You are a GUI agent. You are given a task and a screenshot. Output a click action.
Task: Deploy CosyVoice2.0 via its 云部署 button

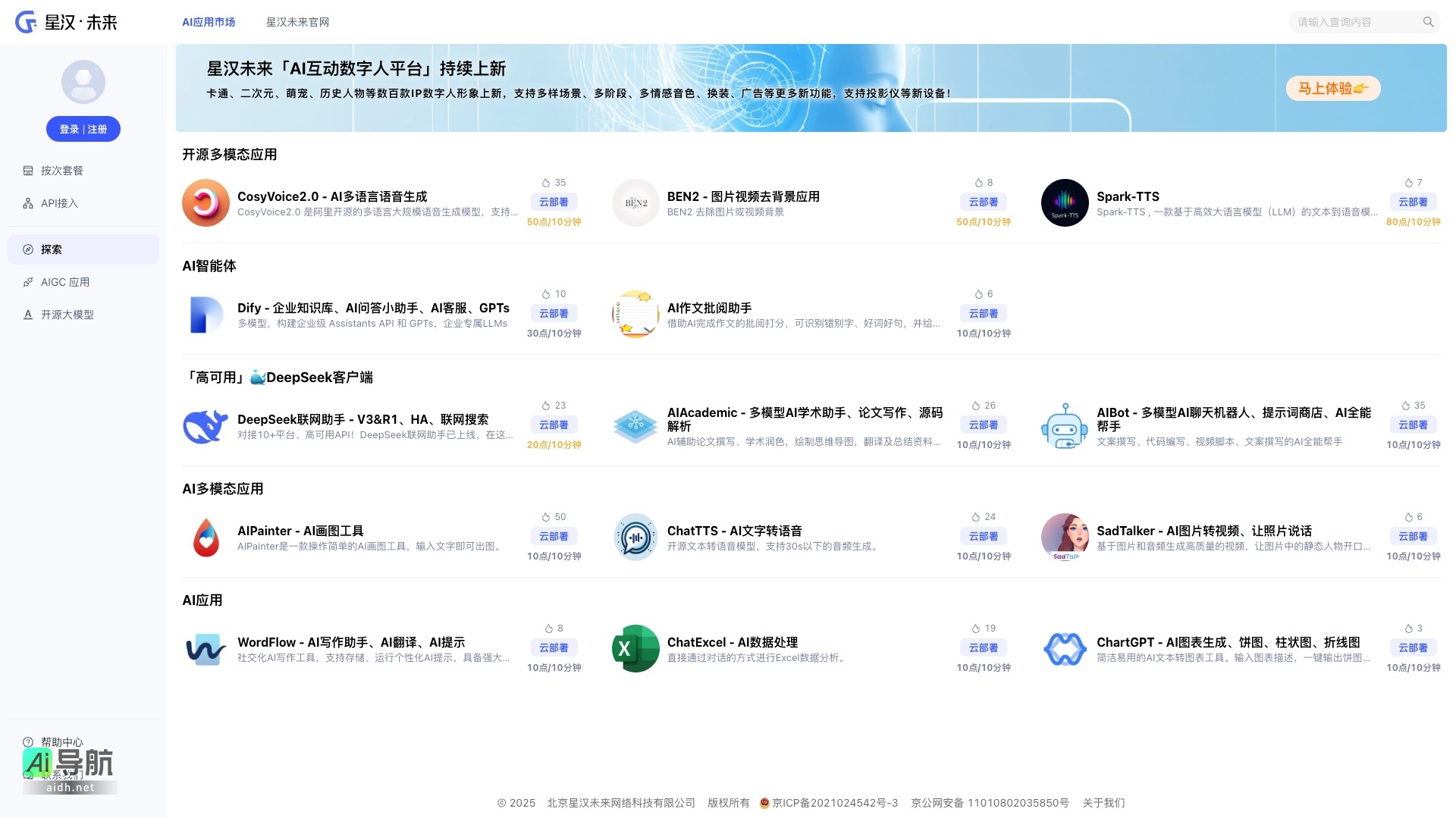tap(554, 202)
